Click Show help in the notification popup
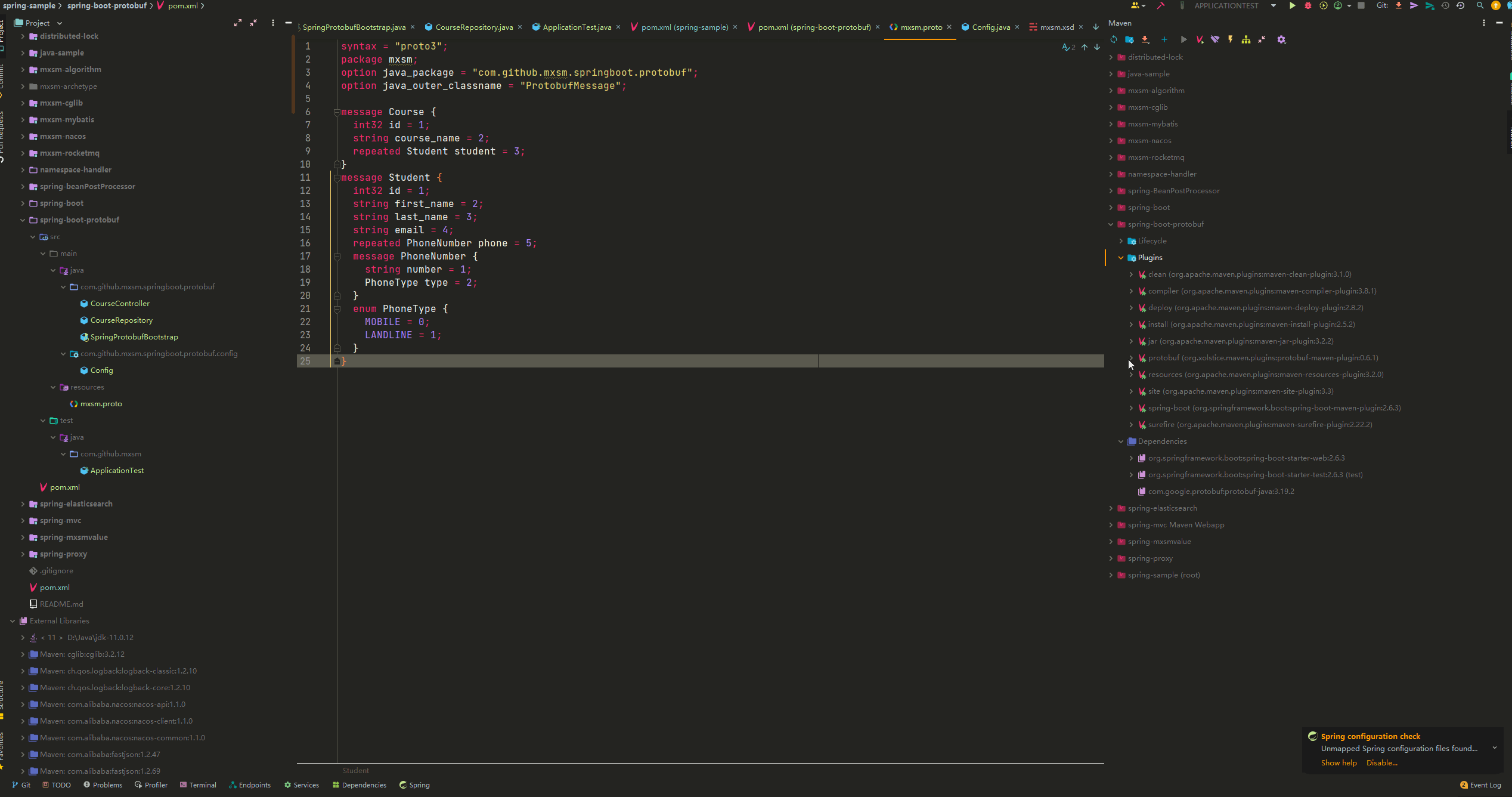This screenshot has width=1512, height=797. (x=1339, y=762)
